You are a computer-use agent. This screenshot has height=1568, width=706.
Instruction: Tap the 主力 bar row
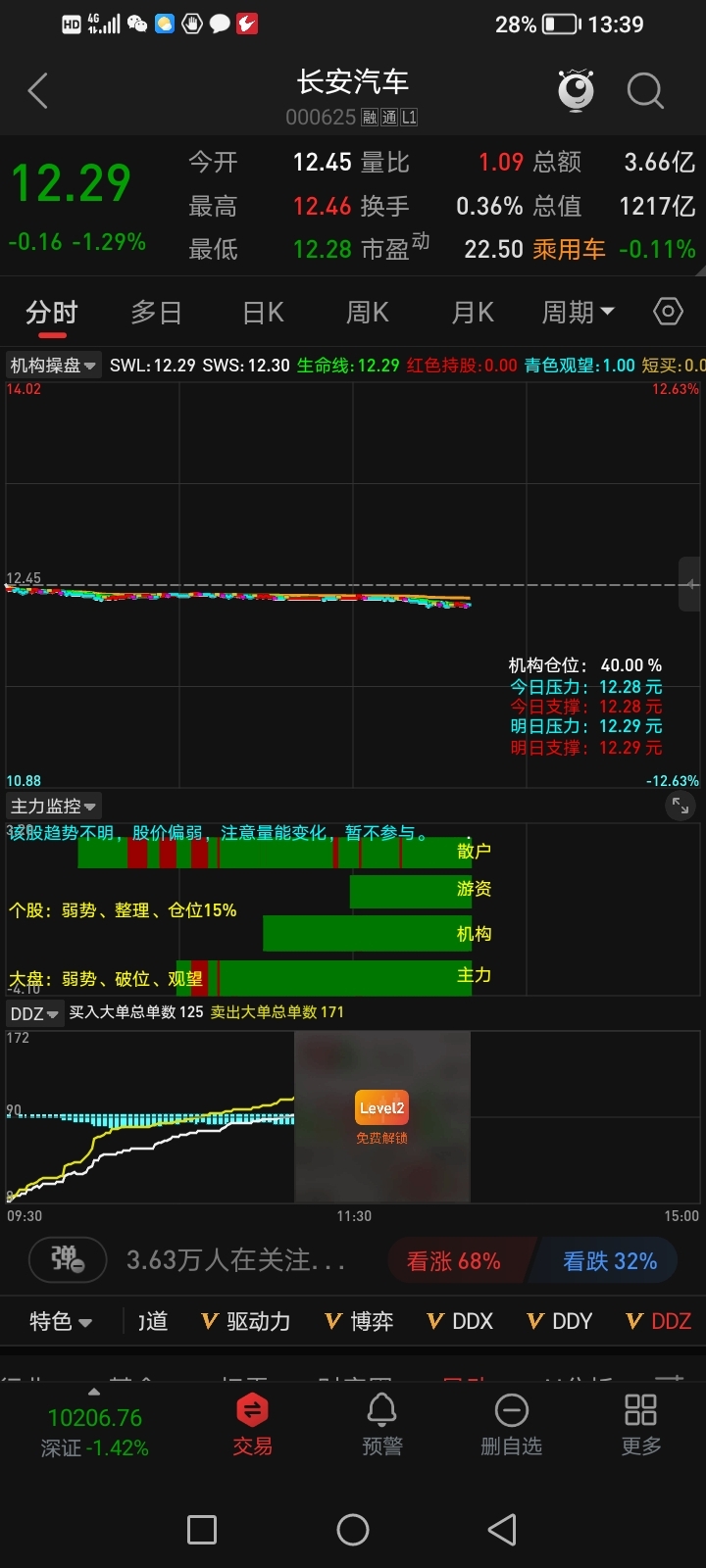click(324, 977)
